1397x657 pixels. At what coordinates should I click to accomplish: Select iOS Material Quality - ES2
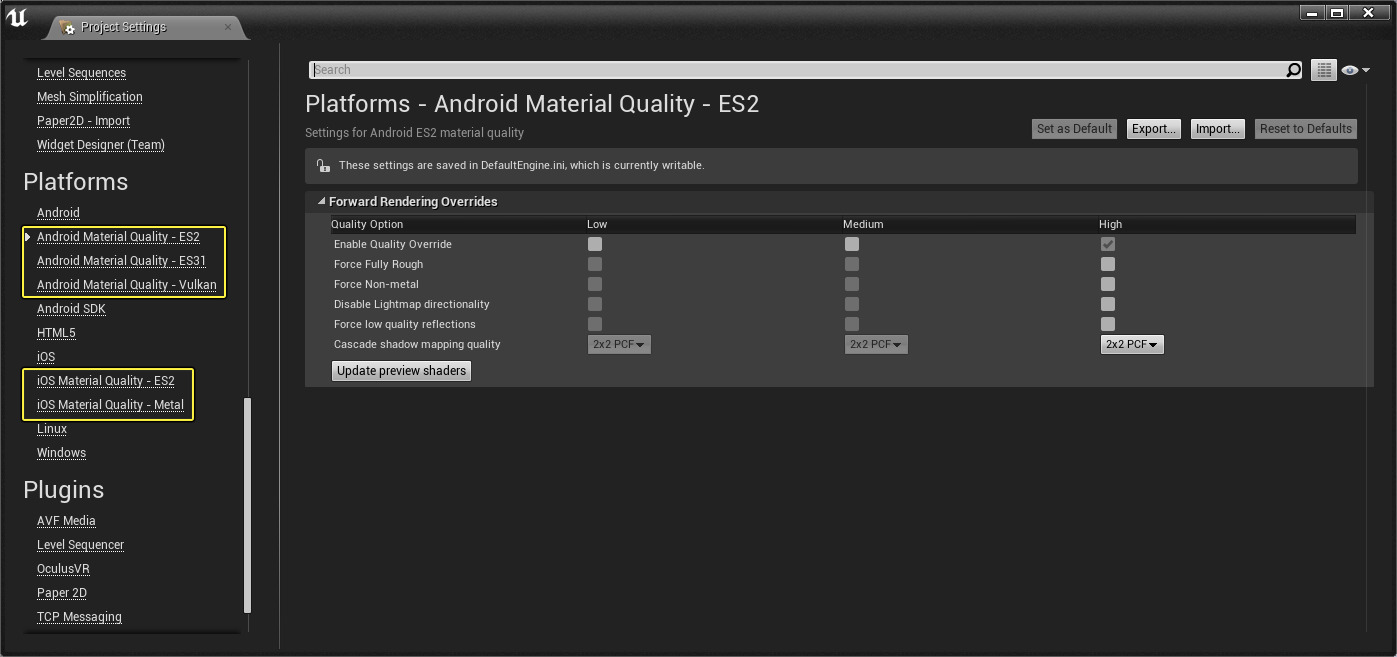coord(105,381)
